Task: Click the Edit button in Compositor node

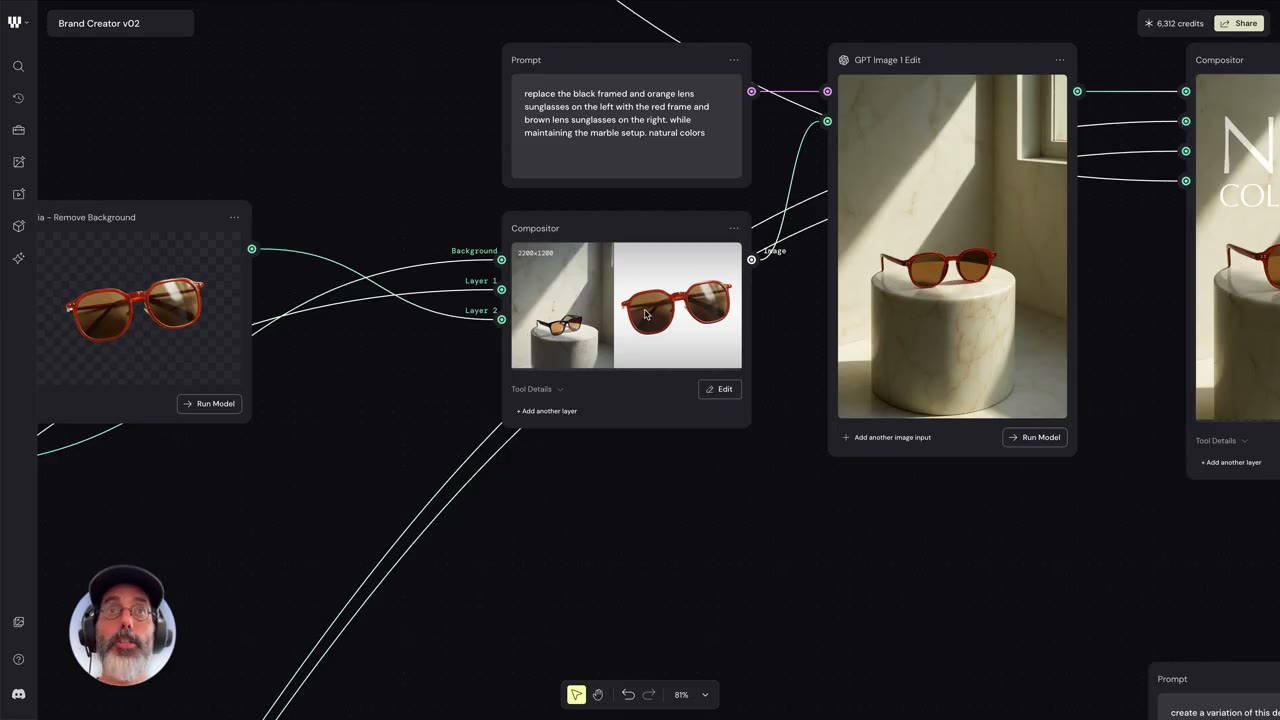Action: coord(719,389)
